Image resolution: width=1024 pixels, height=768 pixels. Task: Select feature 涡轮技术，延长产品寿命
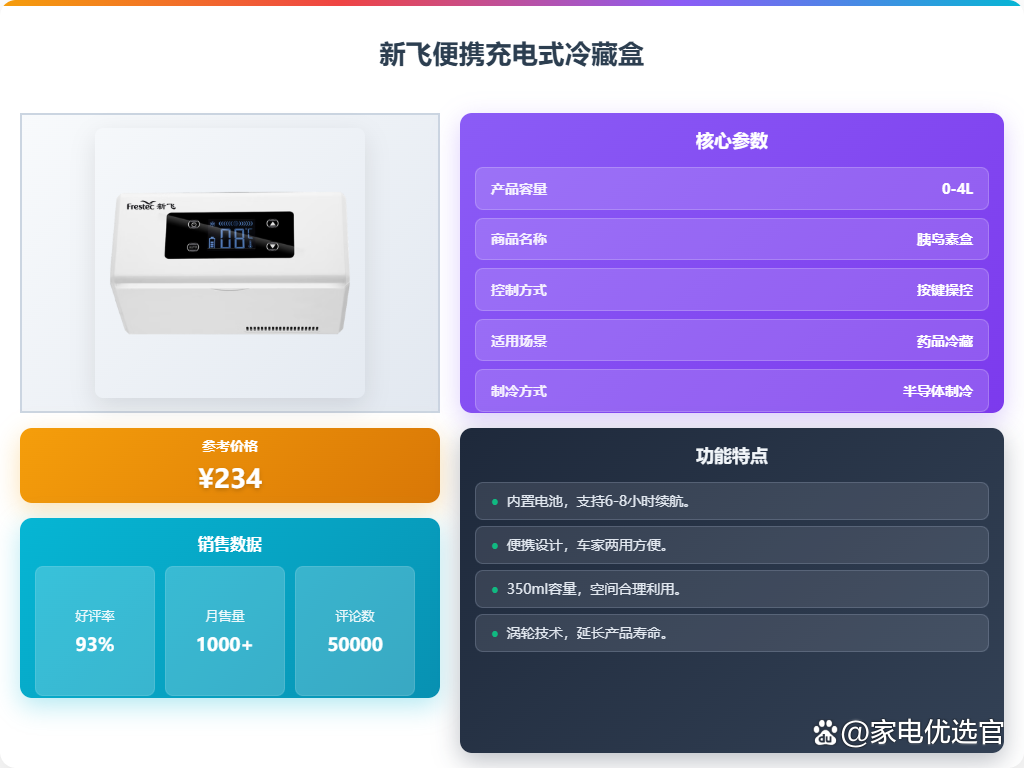click(731, 633)
